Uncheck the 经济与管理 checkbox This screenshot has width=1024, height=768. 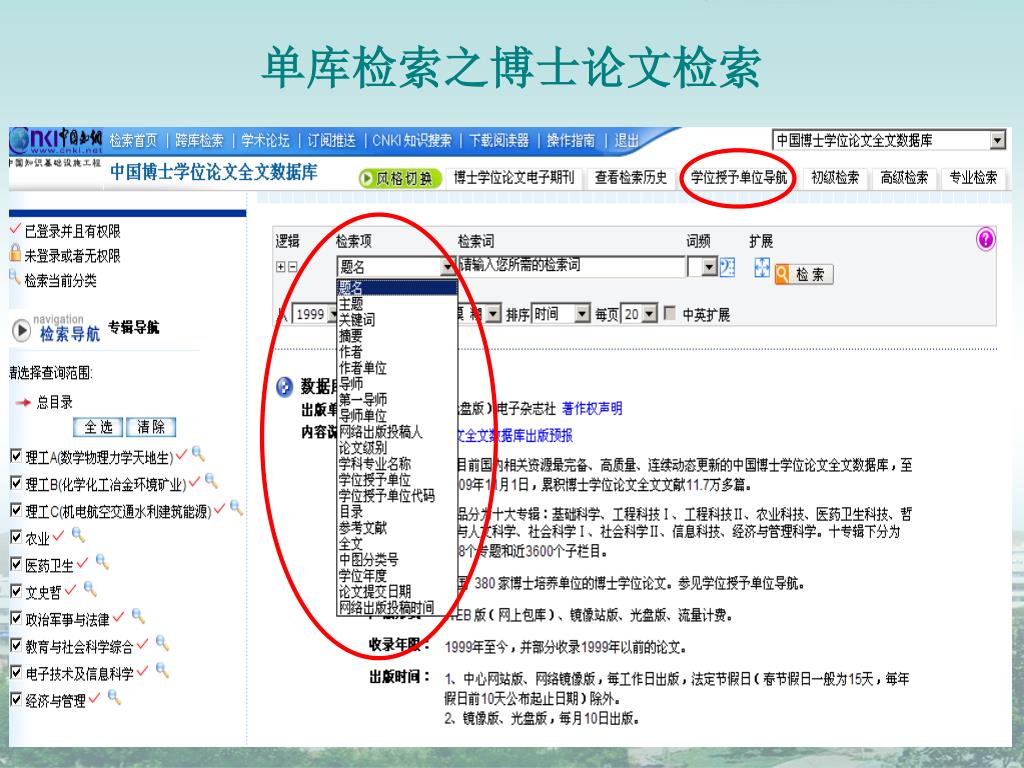(x=16, y=700)
